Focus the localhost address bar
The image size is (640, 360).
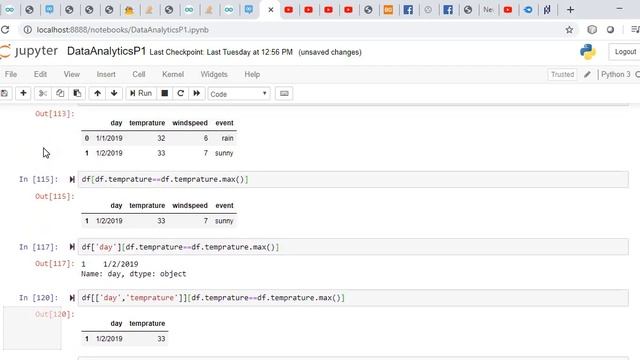point(122,30)
